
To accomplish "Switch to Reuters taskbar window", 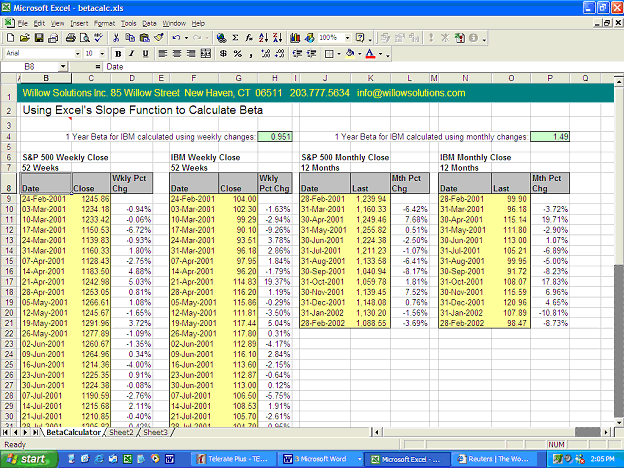I will [x=494, y=459].
